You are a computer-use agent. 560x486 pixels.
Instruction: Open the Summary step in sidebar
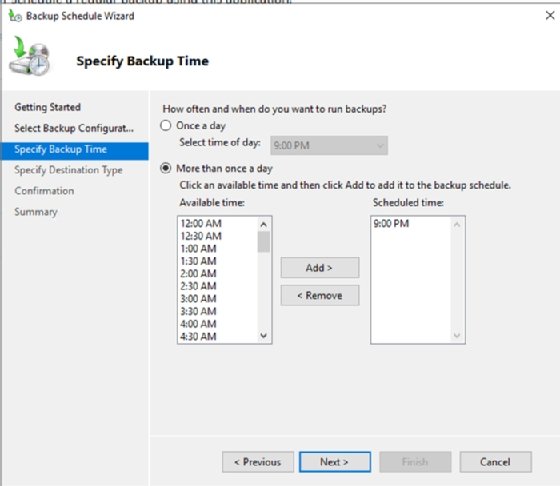[x=36, y=212]
